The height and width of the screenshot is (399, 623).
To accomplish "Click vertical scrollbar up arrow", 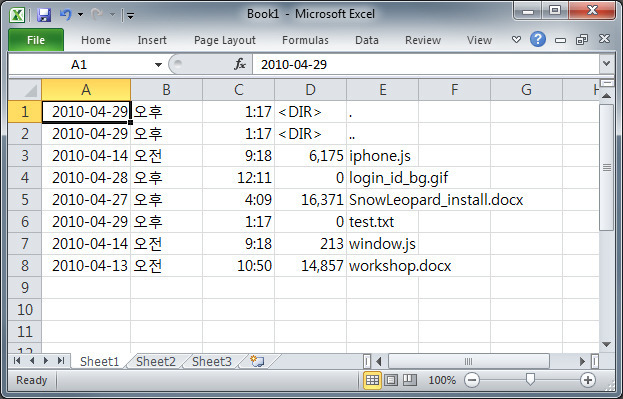I will click(606, 95).
